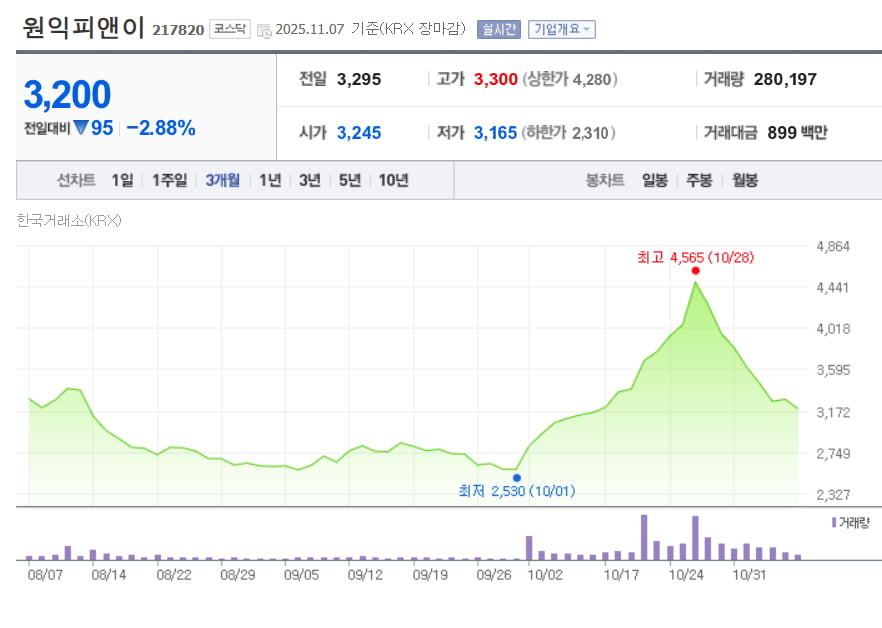882x628 pixels.
Task: Toggle the 실시간 real-time button
Action: pos(499,29)
